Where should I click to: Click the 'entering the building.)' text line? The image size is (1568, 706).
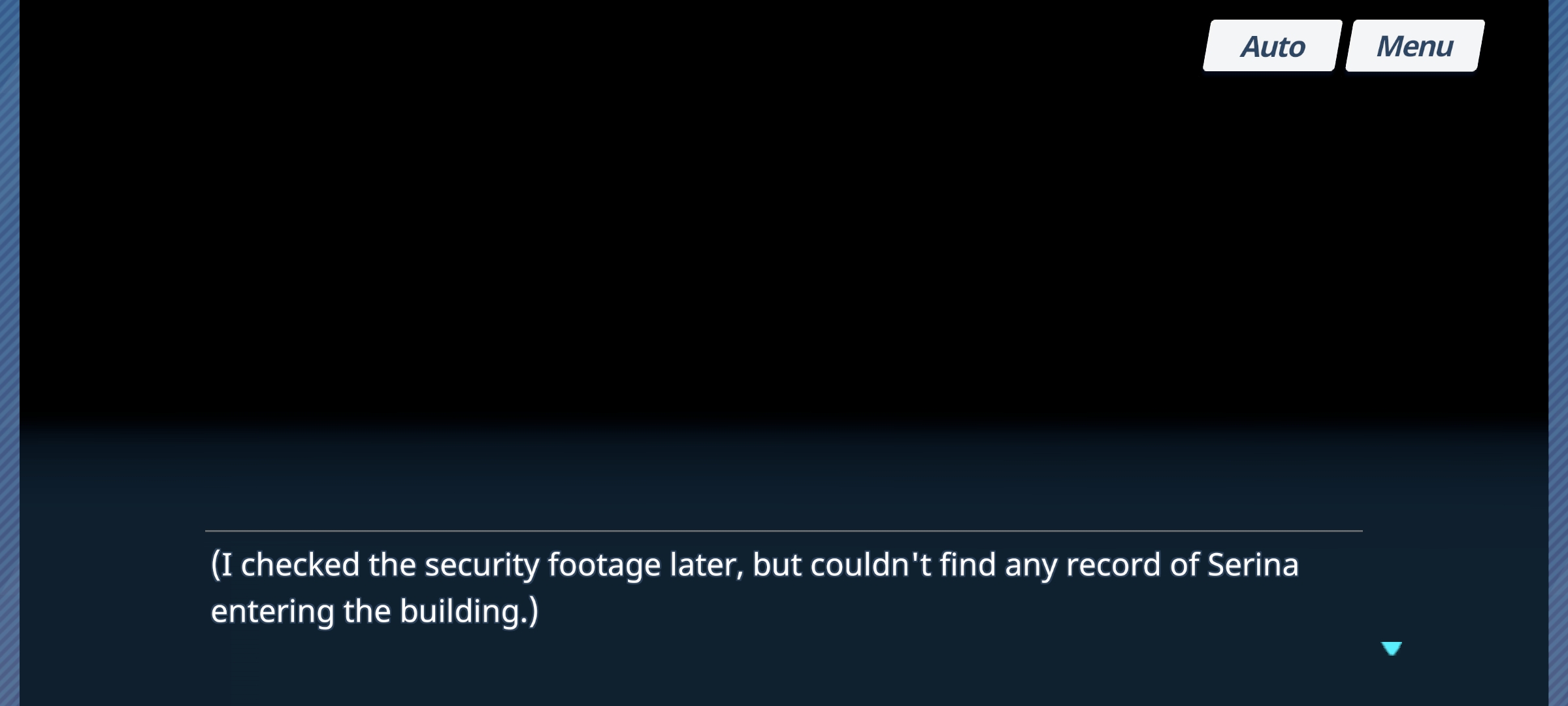pos(374,611)
